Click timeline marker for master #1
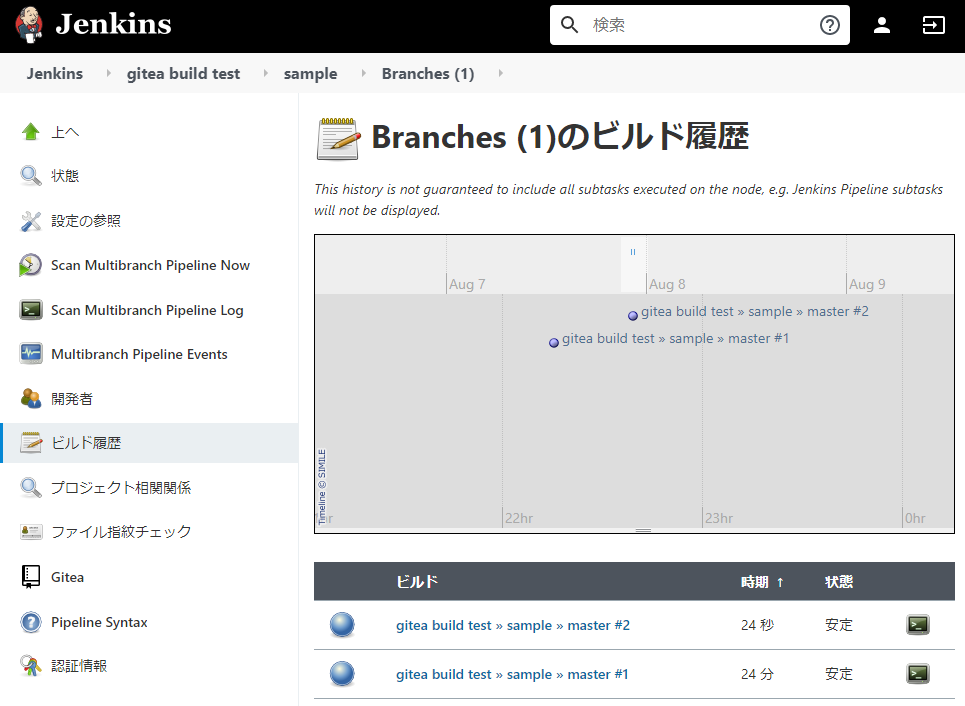The height and width of the screenshot is (706, 965). click(554, 343)
